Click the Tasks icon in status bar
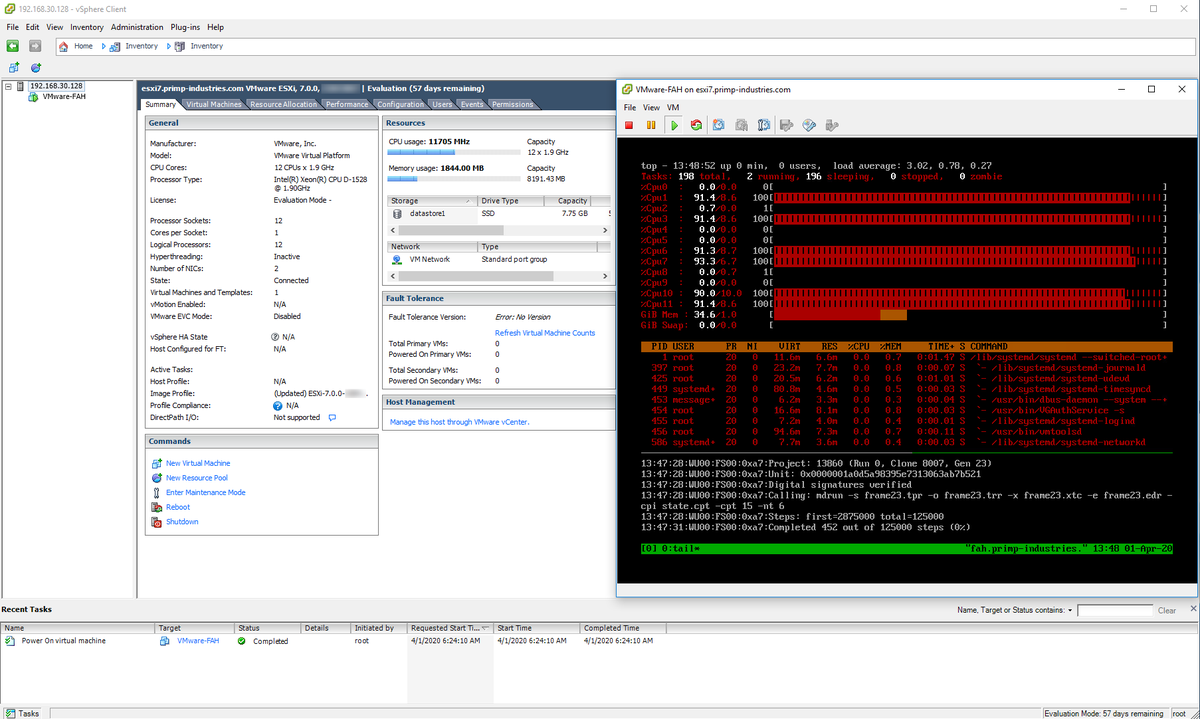The image size is (1200, 719). (x=10, y=713)
